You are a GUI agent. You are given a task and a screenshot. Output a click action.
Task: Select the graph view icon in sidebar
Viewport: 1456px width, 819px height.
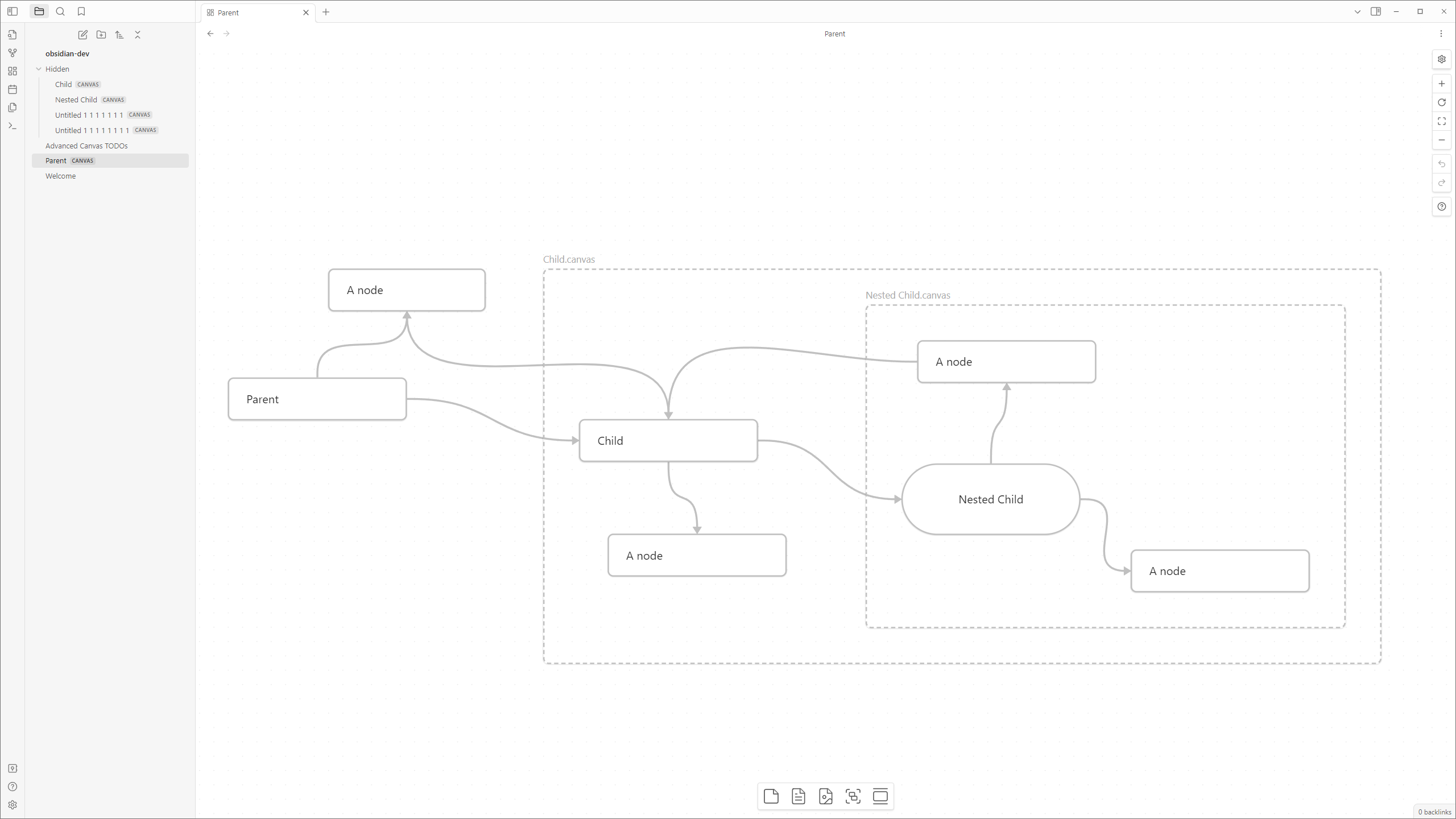pyautogui.click(x=13, y=52)
